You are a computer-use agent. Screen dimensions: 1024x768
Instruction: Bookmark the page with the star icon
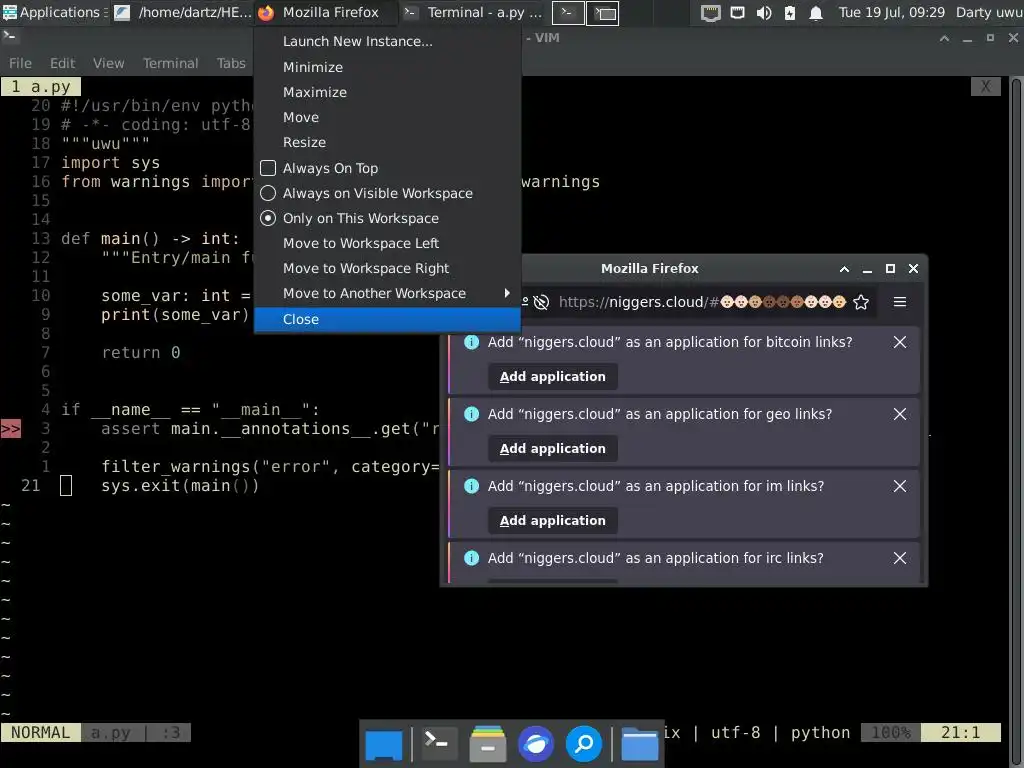coord(861,302)
